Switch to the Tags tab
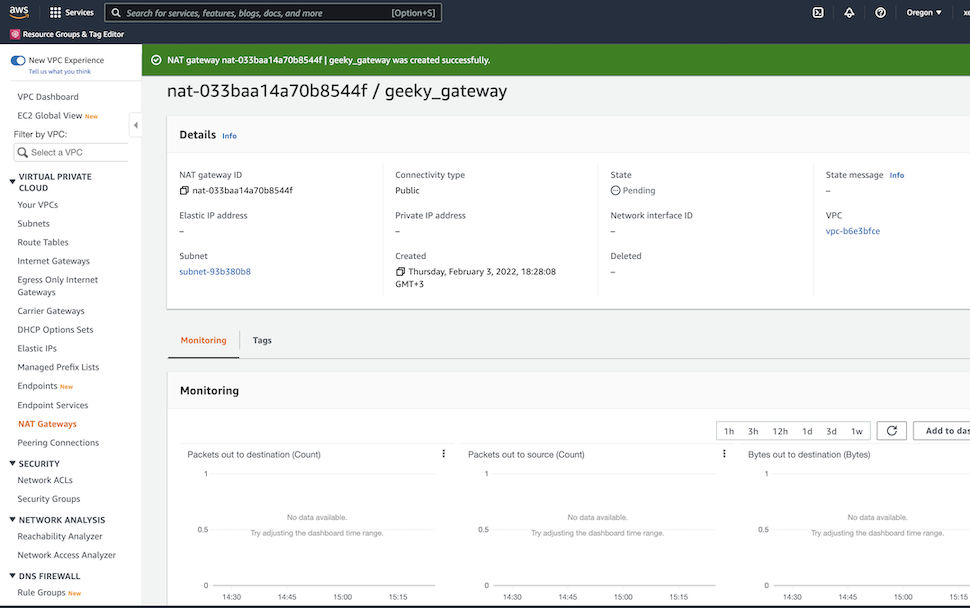The image size is (970, 608). 262,340
